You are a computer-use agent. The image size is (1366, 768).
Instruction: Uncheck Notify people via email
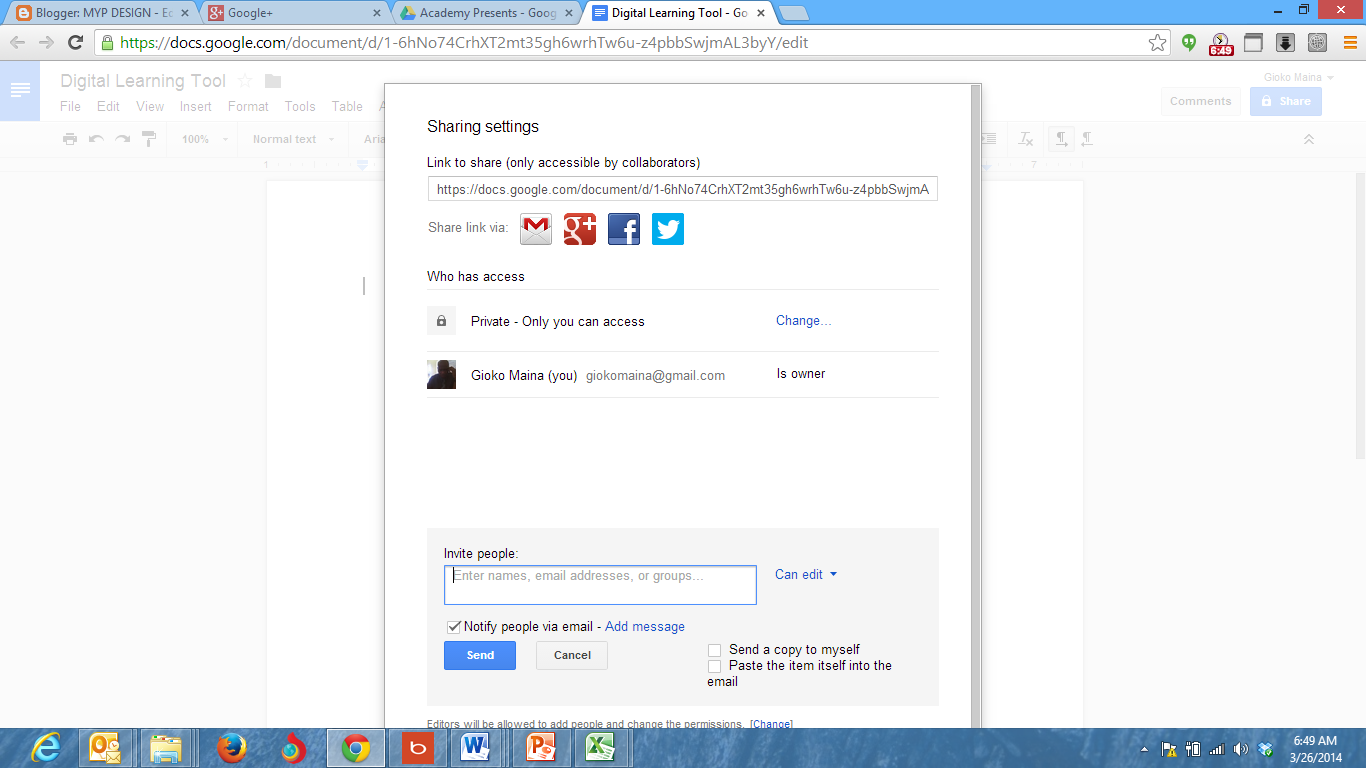tap(454, 627)
